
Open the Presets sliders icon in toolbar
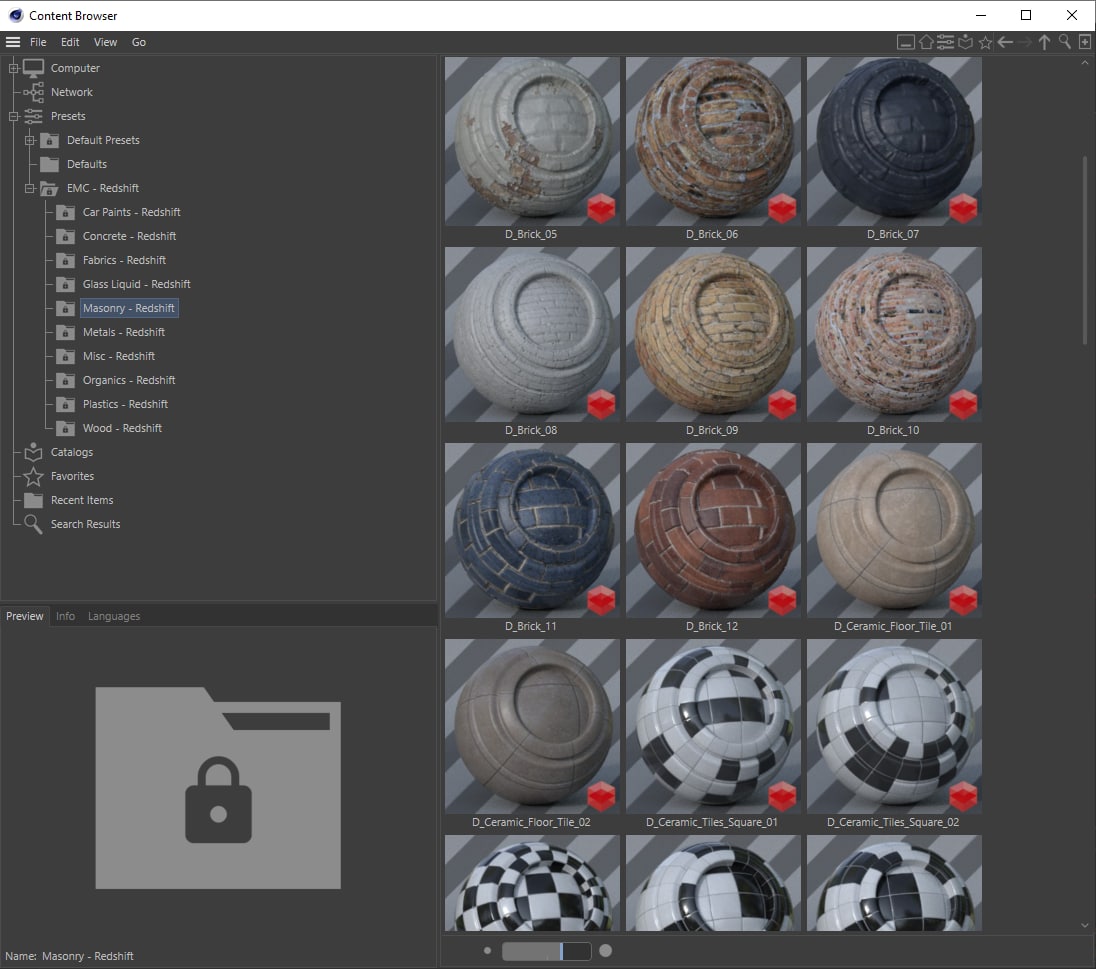point(946,43)
